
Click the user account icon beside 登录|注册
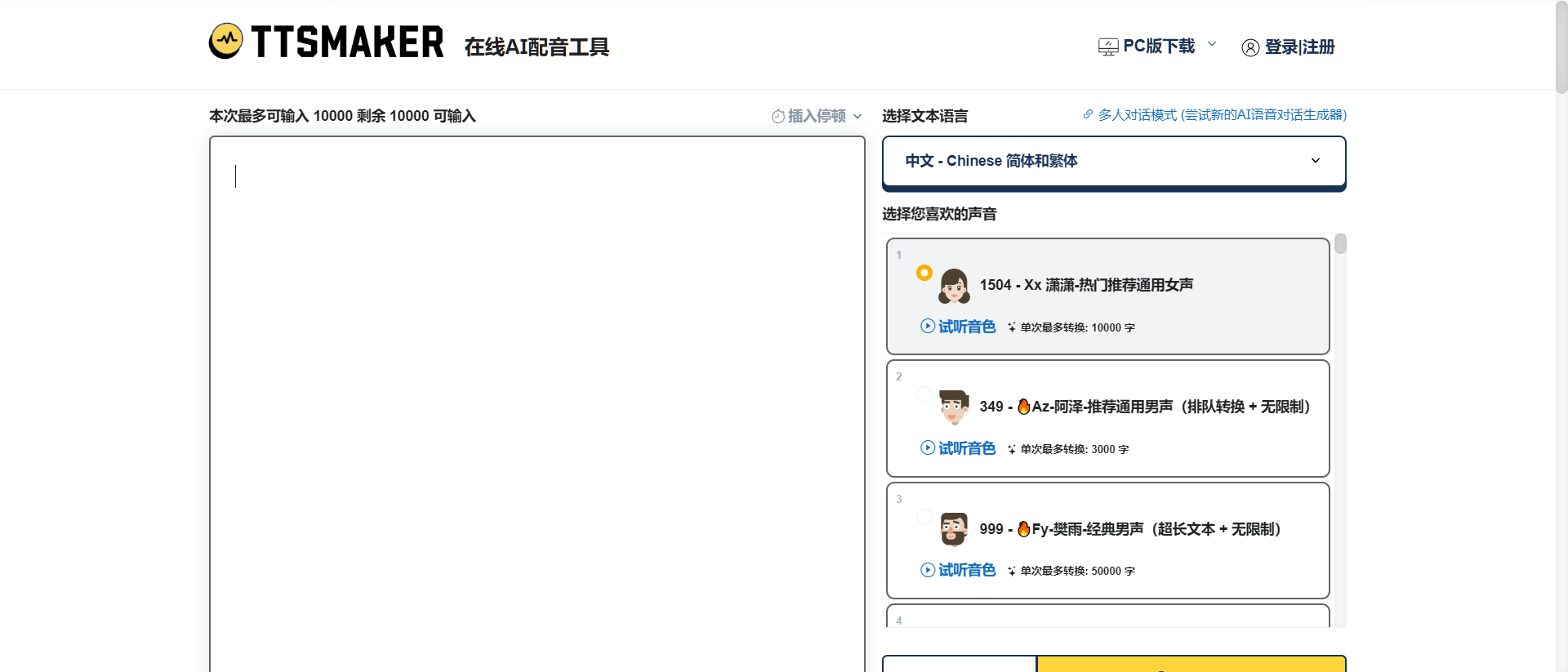(x=1249, y=47)
